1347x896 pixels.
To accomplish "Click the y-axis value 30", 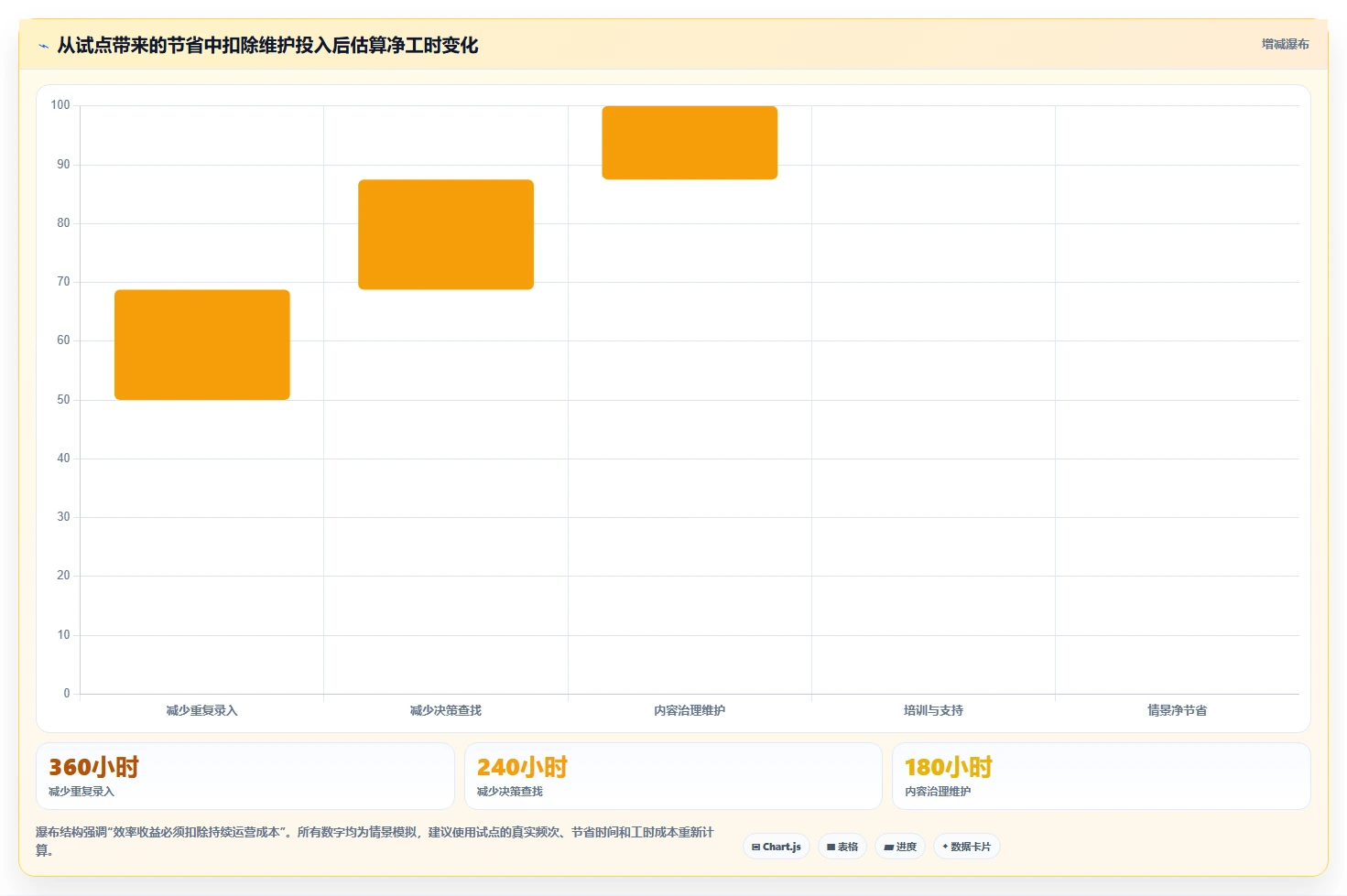I will click(63, 517).
